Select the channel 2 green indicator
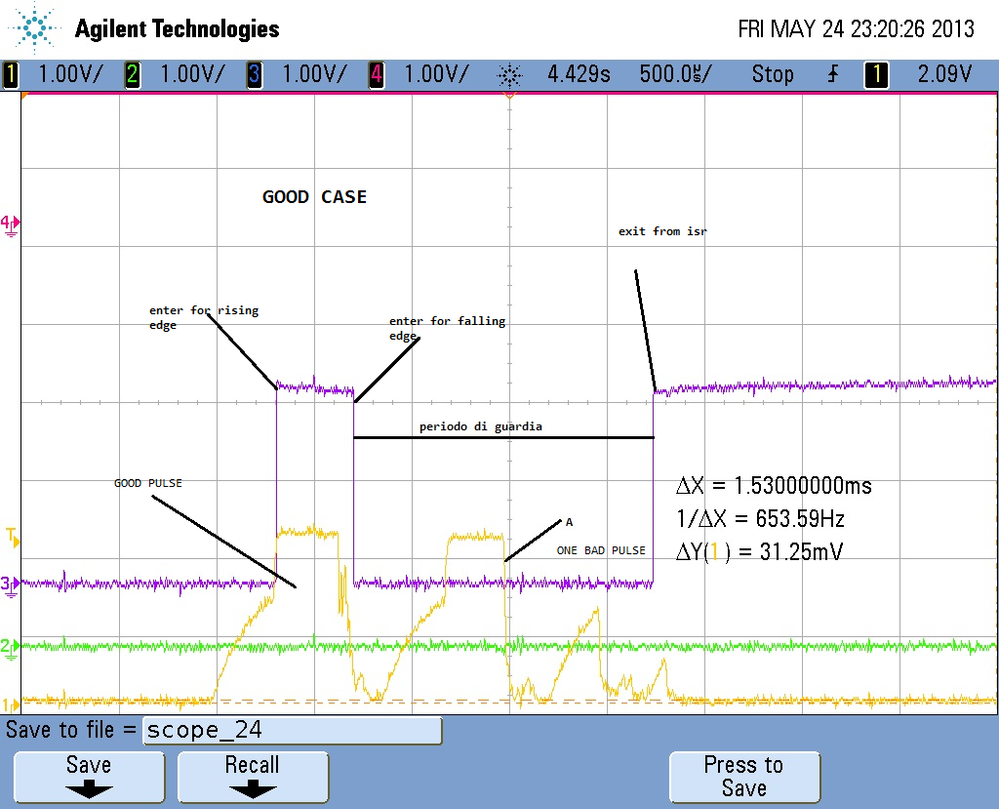The image size is (999, 809). tap(133, 75)
